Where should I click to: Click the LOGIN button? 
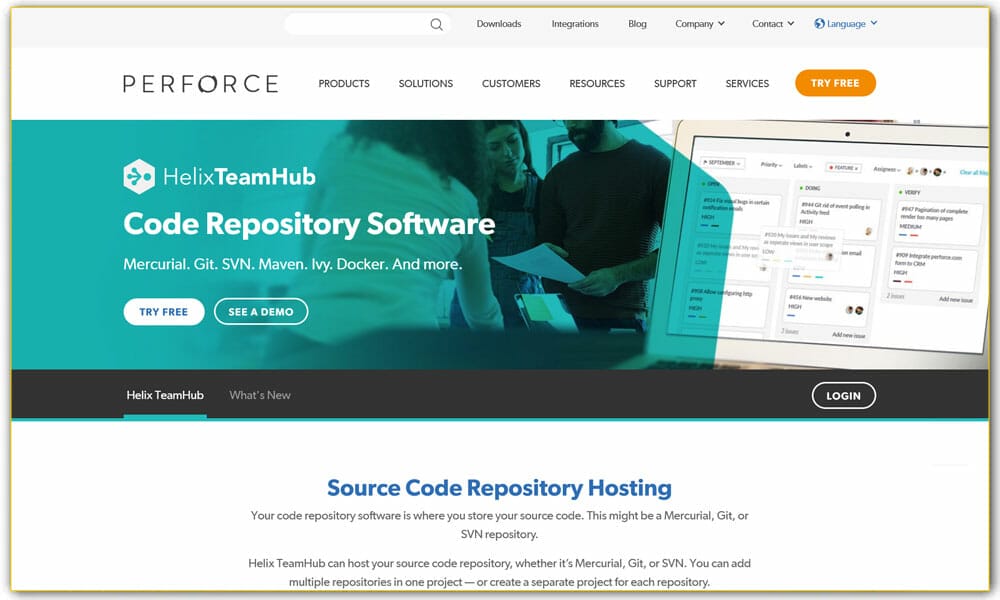point(843,396)
